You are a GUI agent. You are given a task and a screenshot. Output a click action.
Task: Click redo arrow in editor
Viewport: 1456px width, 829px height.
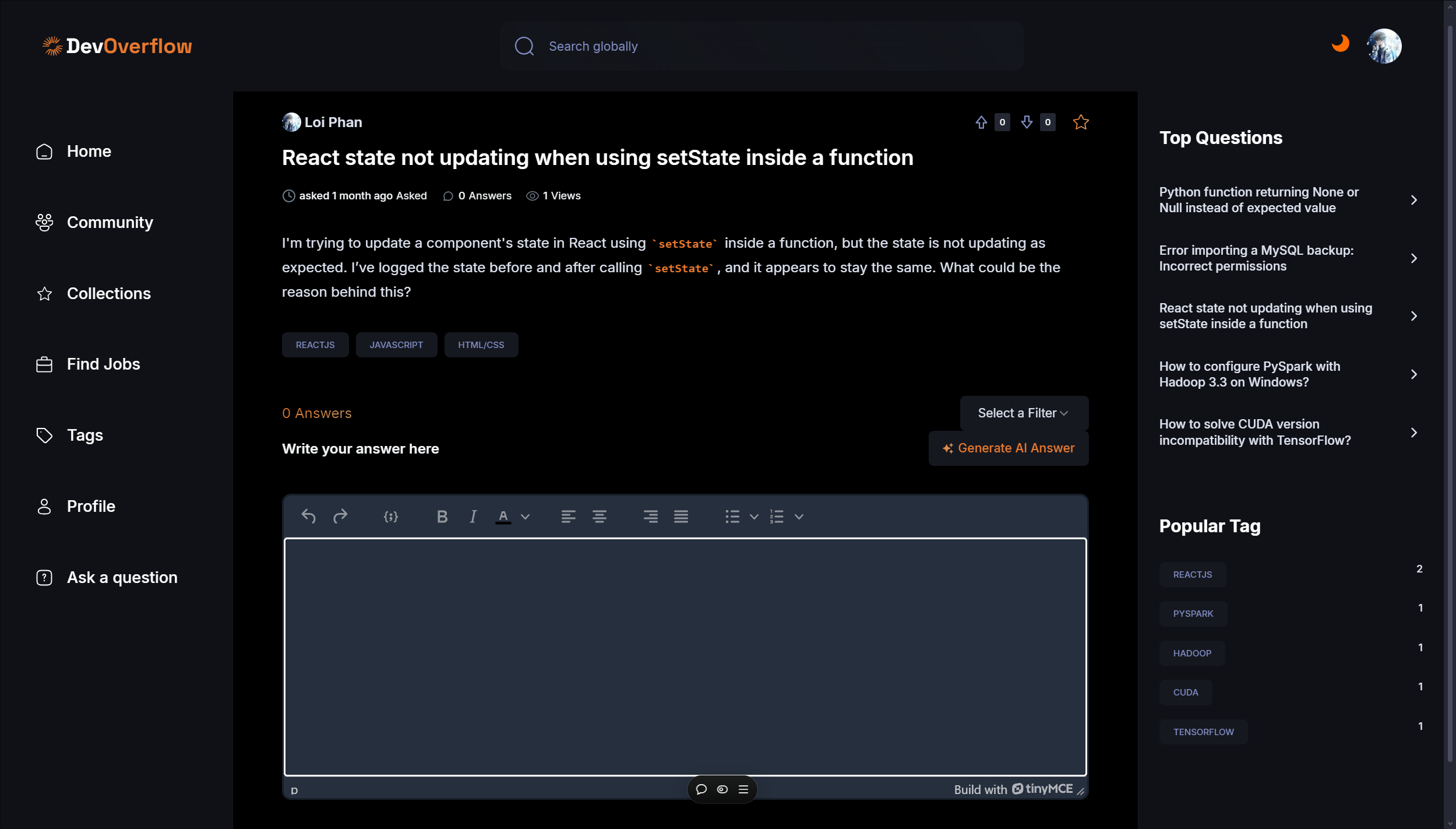pyautogui.click(x=340, y=517)
